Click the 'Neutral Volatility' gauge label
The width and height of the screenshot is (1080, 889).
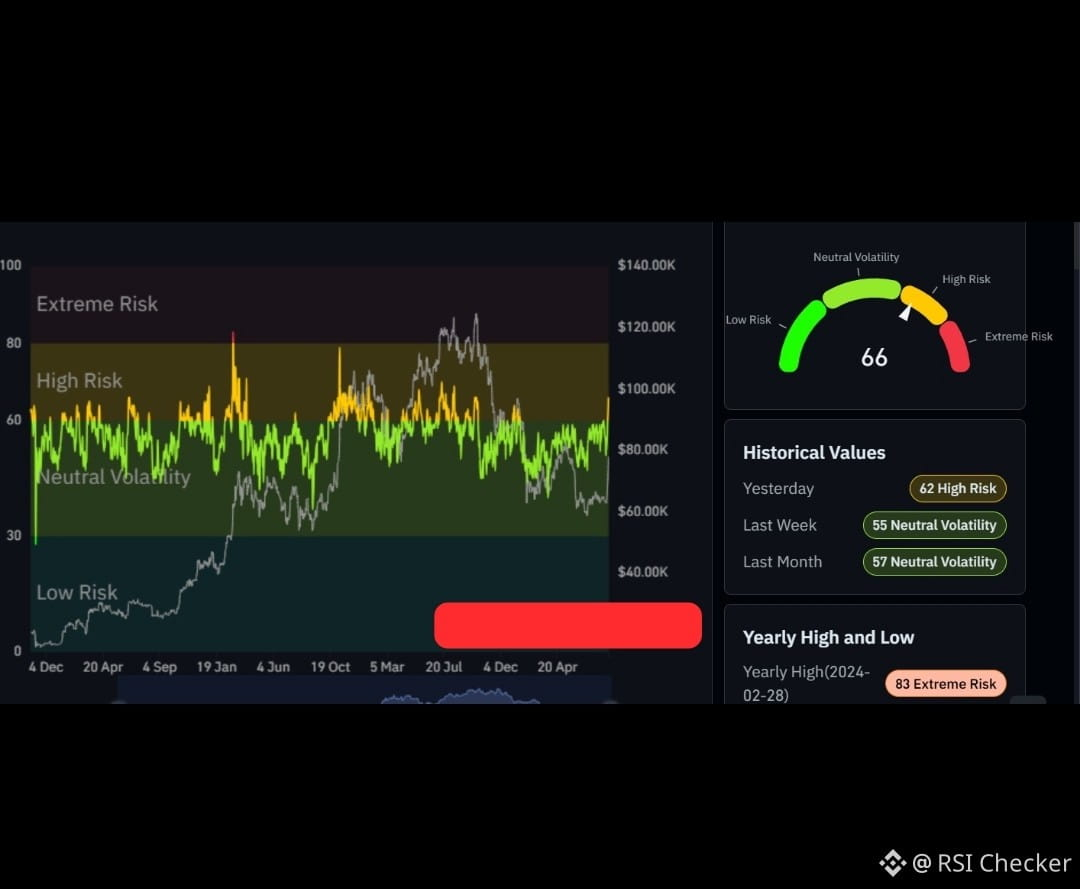point(856,257)
